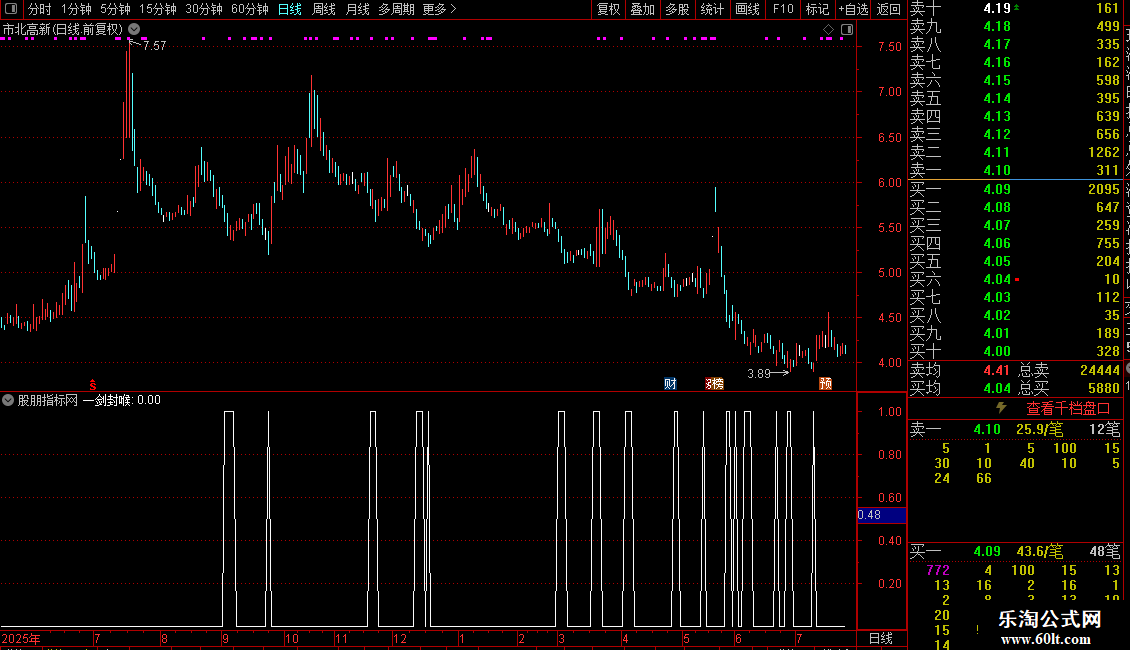Click the 预 forecast marker icon

825,383
